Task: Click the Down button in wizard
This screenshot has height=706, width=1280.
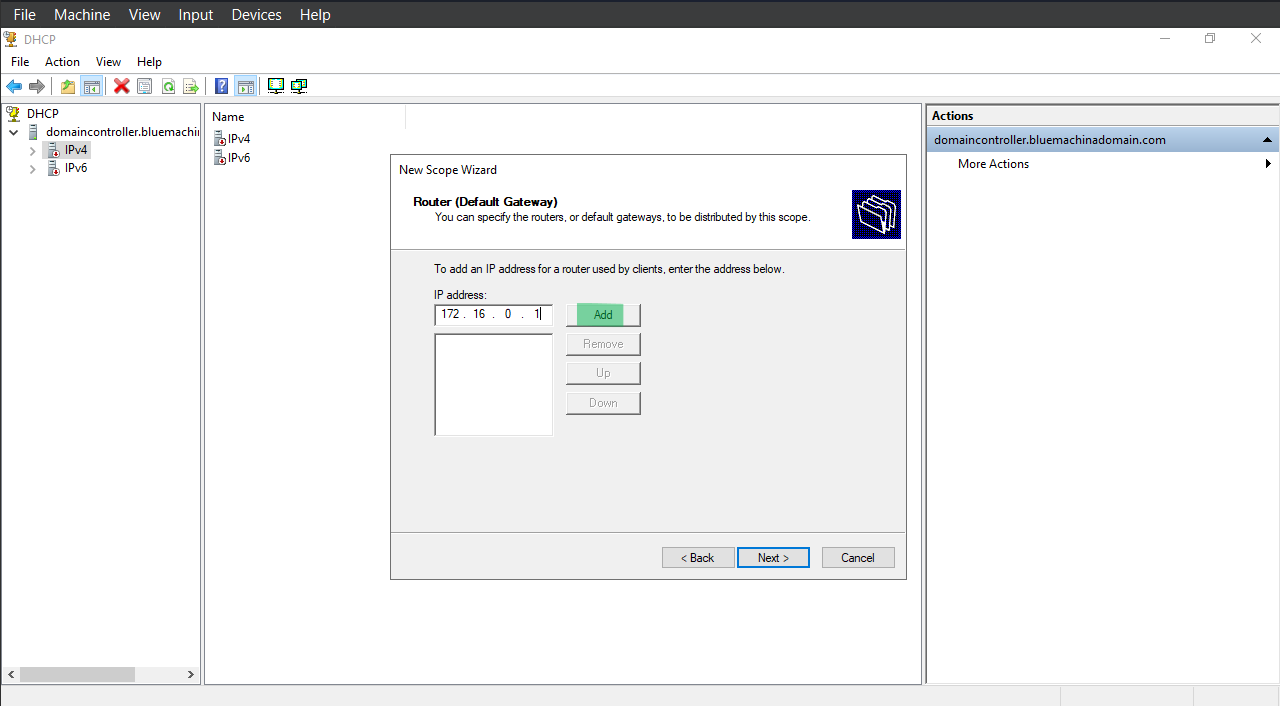Action: click(603, 403)
